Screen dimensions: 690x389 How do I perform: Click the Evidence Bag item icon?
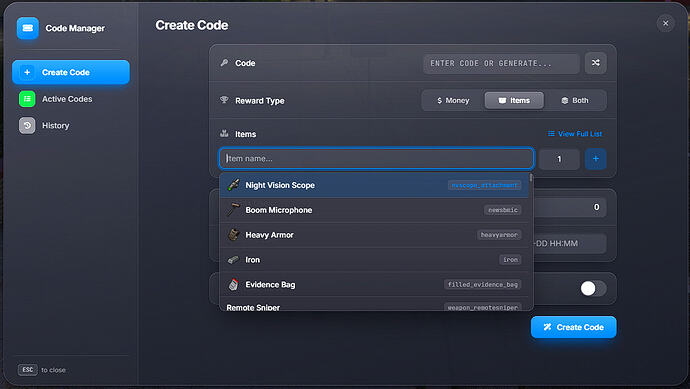(233, 284)
